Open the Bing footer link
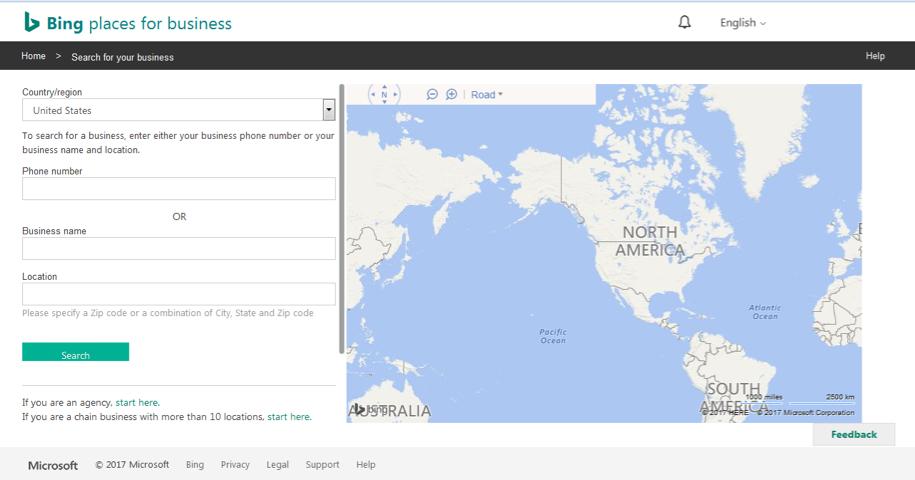This screenshot has width=915, height=480. (195, 465)
